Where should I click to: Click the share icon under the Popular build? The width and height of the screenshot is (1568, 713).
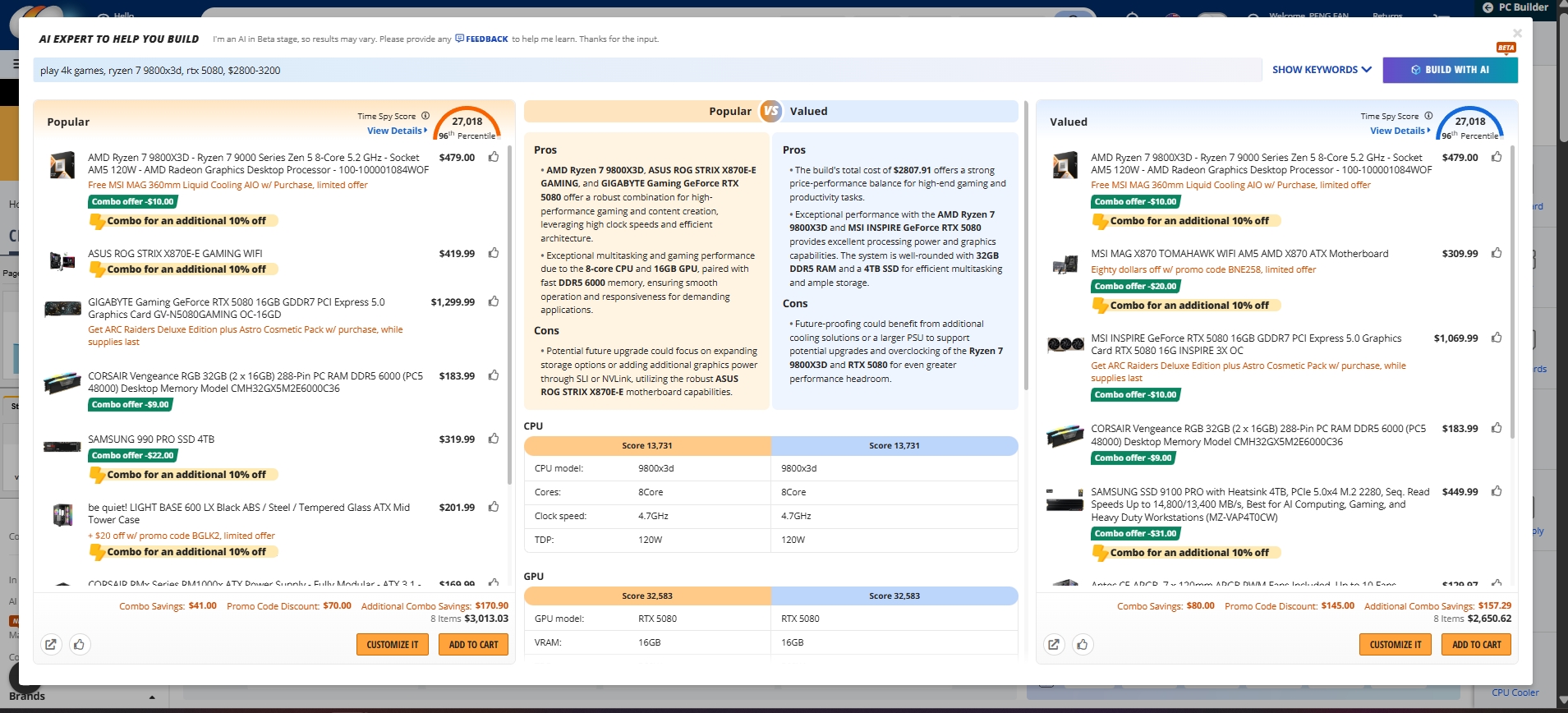(51, 645)
